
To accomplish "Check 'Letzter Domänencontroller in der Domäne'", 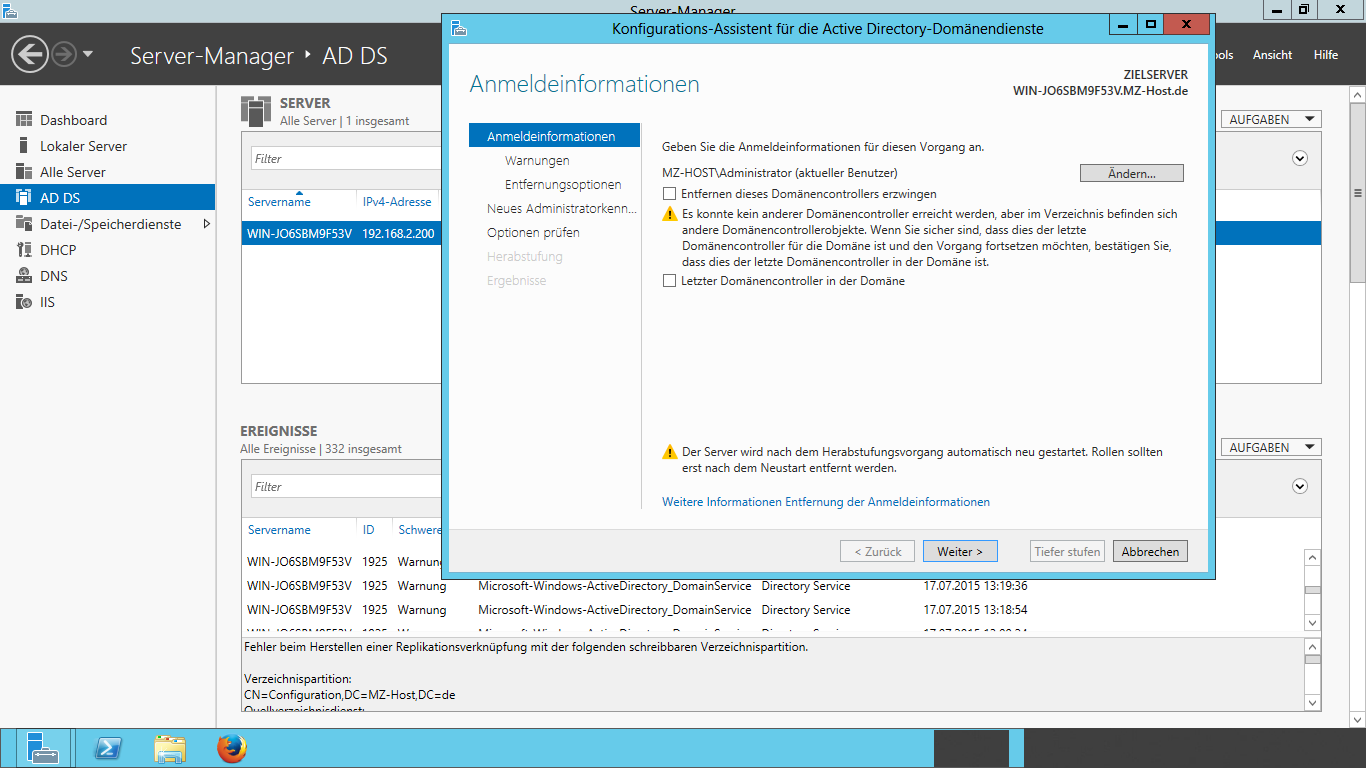I will click(670, 282).
